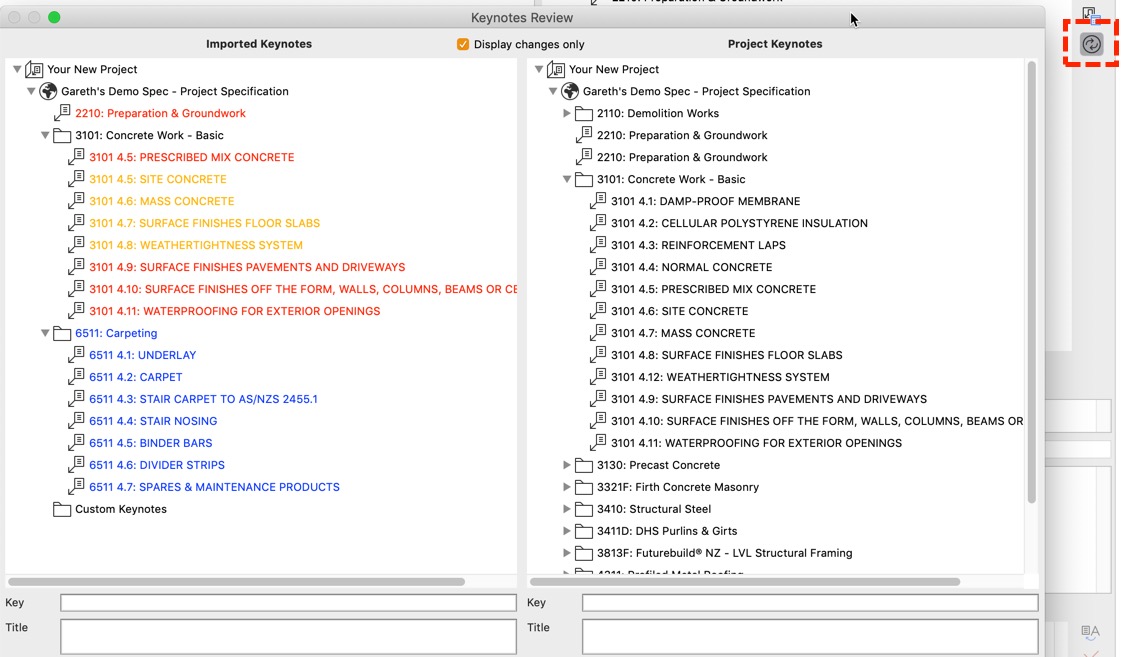Click the Key input field under Imported Keynotes
This screenshot has height=657, width=1142.
coord(288,603)
